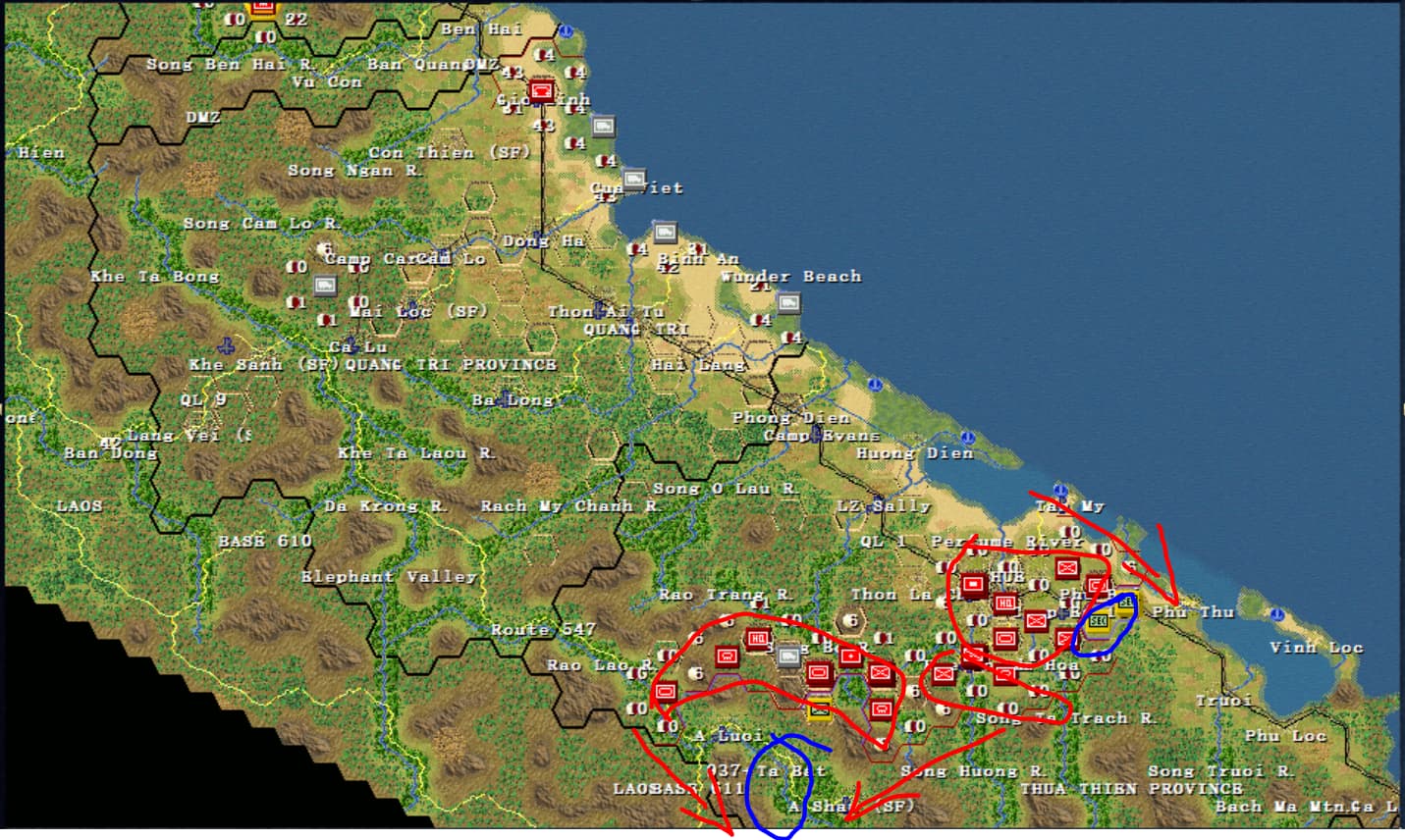Click the "Vu Con" label
The width and height of the screenshot is (1405, 840).
point(327,81)
